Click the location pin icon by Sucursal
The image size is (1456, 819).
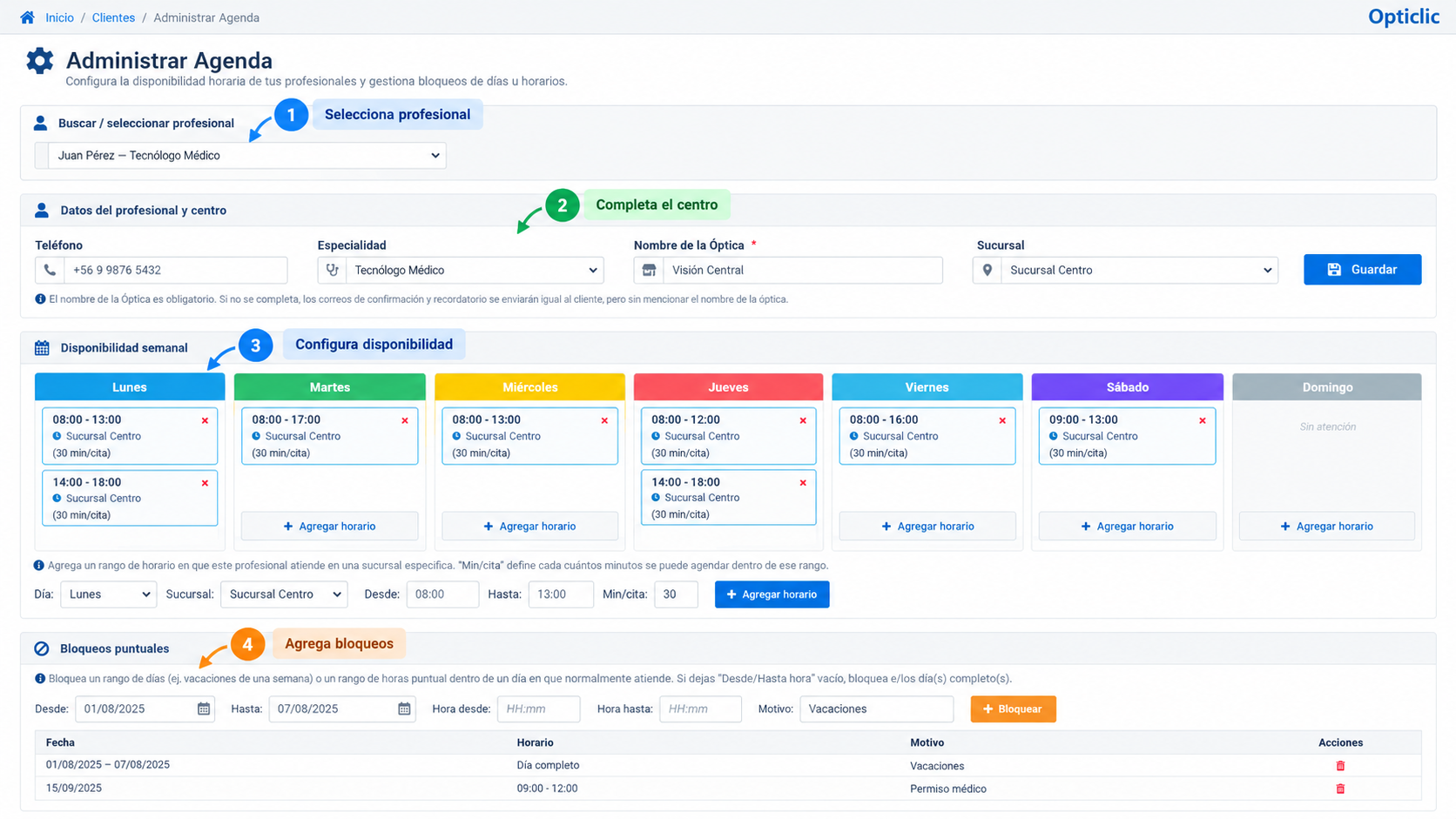pos(987,270)
